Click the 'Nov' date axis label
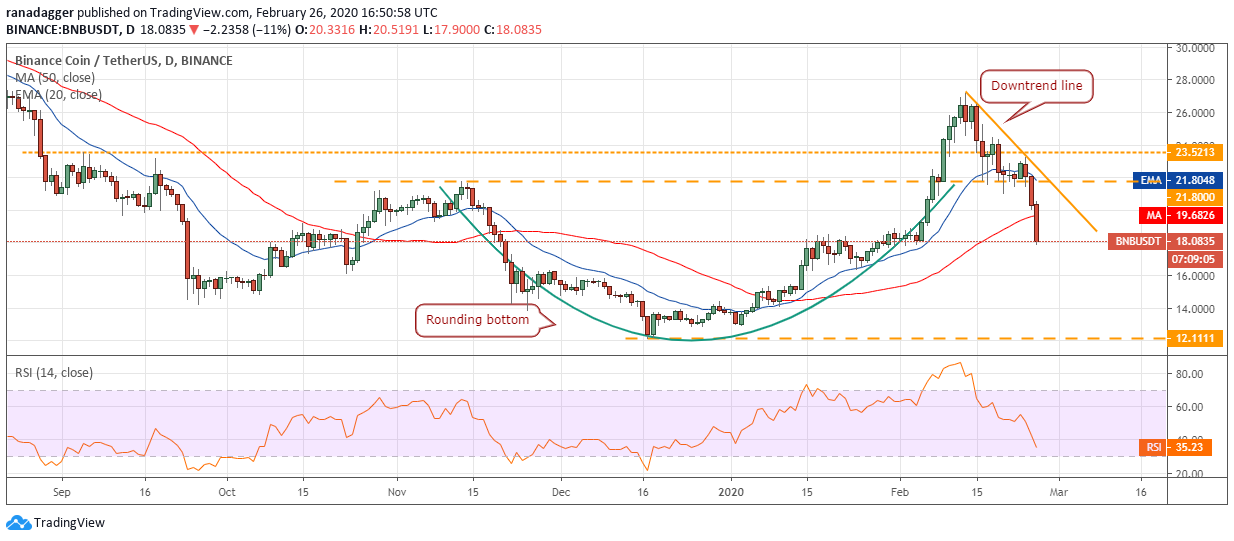This screenshot has height=541, width=1234. (x=397, y=493)
